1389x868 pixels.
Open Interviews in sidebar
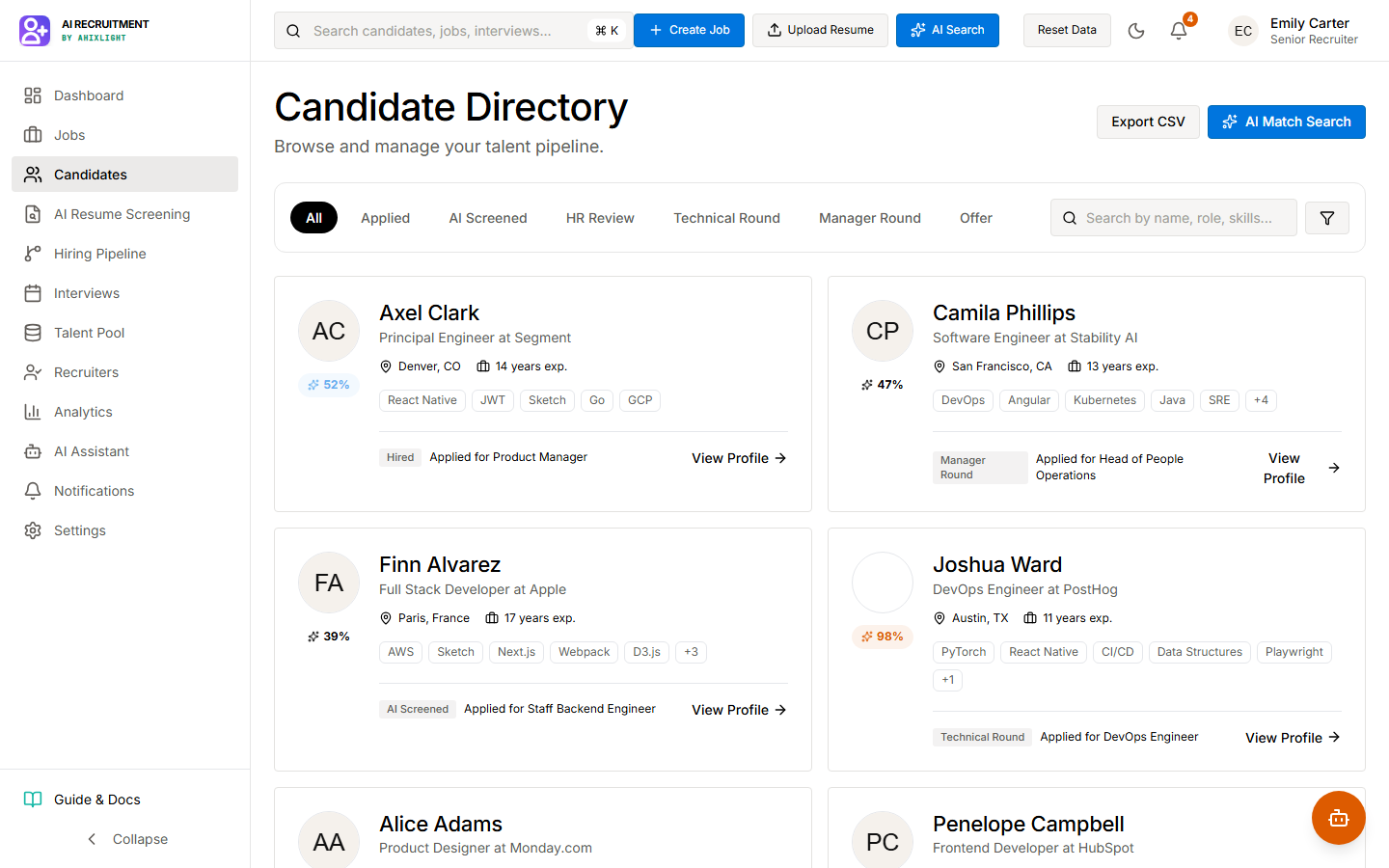[x=124, y=293]
